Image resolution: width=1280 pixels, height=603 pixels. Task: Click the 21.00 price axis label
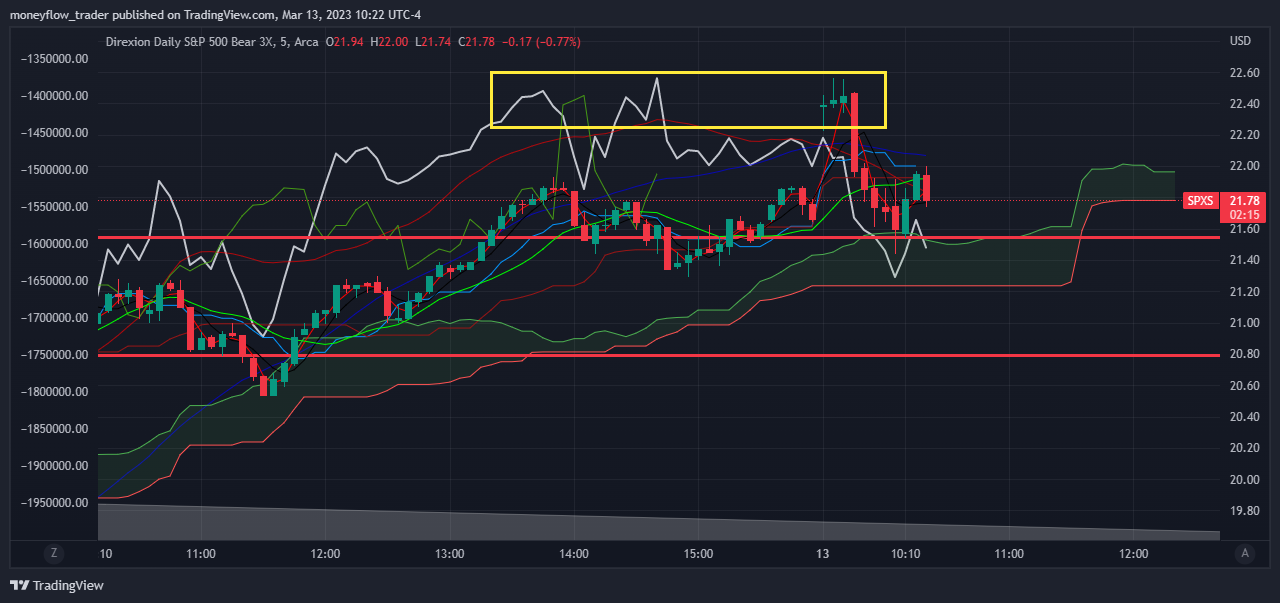(x=1244, y=323)
